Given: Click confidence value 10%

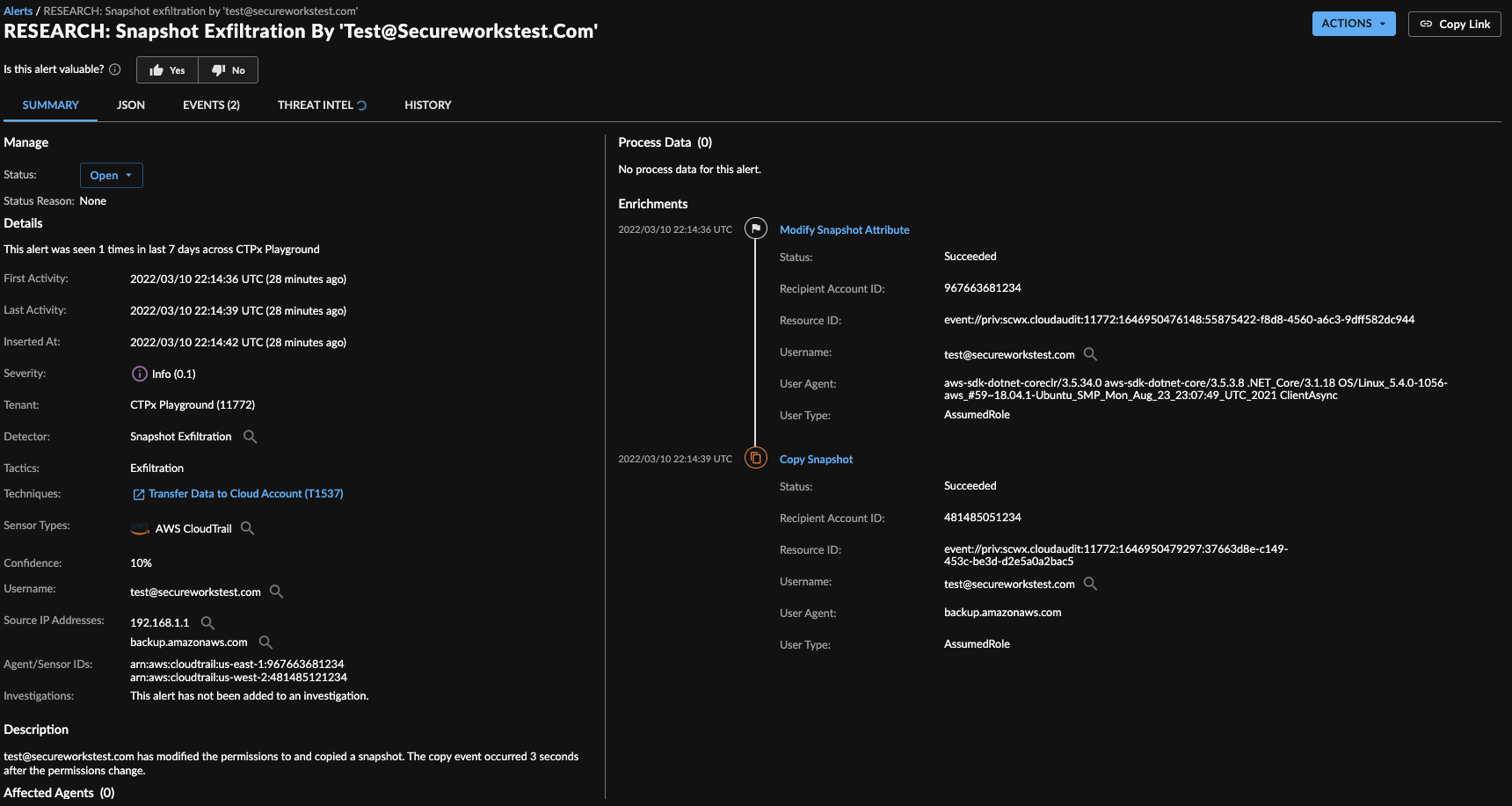Looking at the screenshot, I should click(141, 563).
